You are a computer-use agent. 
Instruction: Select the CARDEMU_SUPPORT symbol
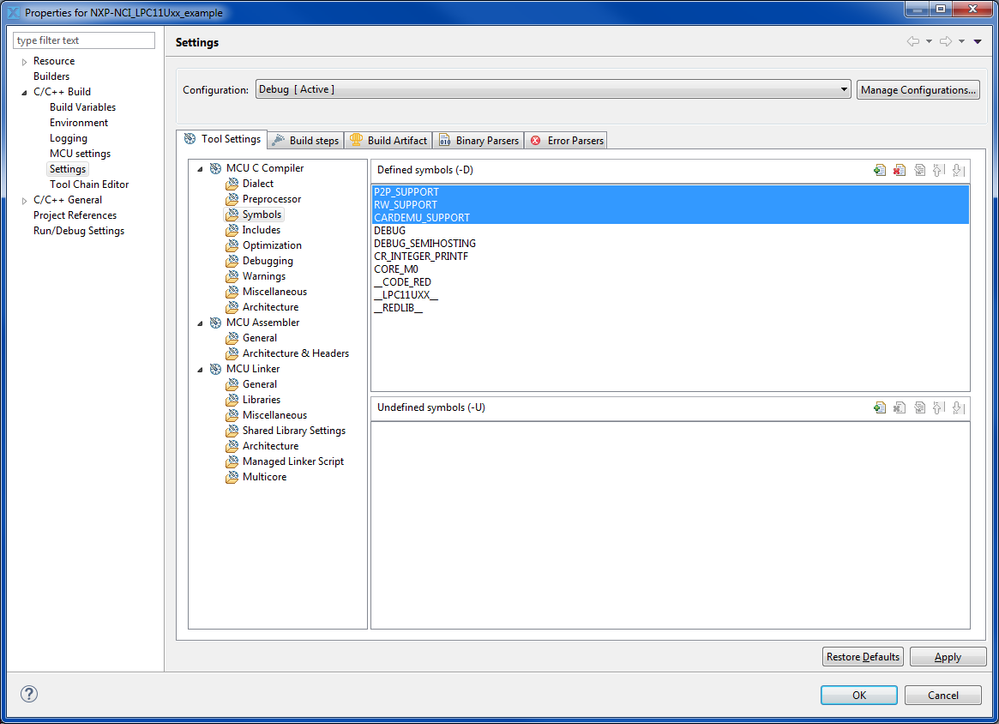point(670,217)
